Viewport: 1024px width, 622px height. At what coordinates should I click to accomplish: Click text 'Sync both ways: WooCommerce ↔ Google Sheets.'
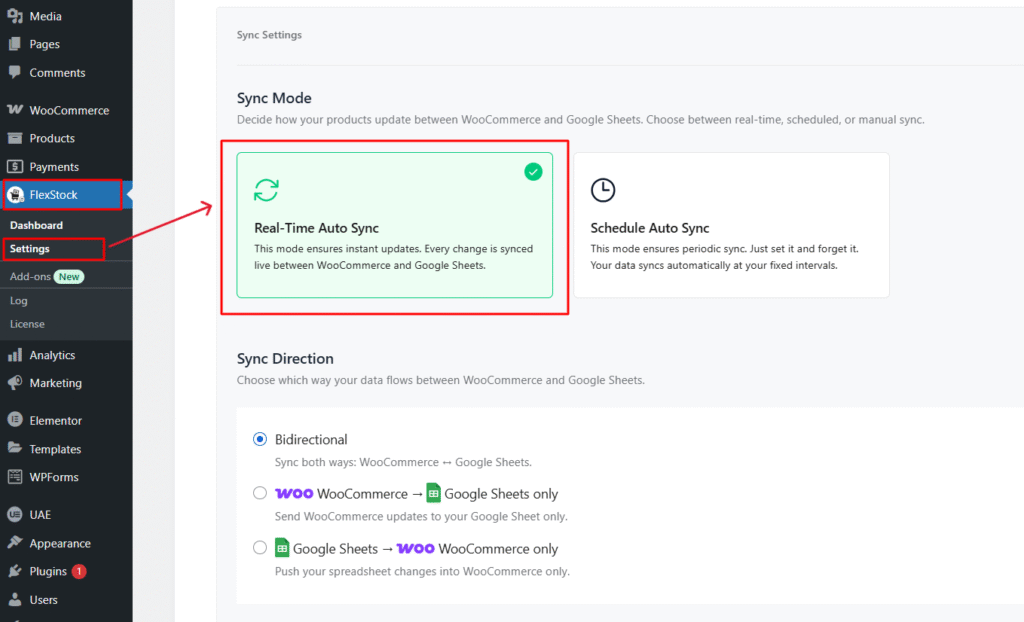(x=403, y=463)
